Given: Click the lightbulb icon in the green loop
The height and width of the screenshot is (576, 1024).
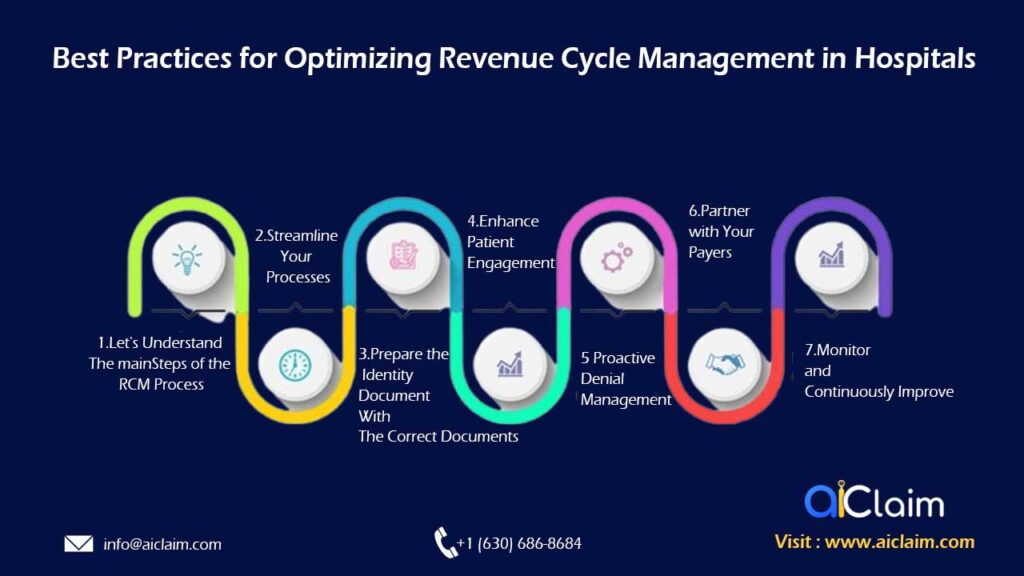Looking at the screenshot, I should [185, 259].
